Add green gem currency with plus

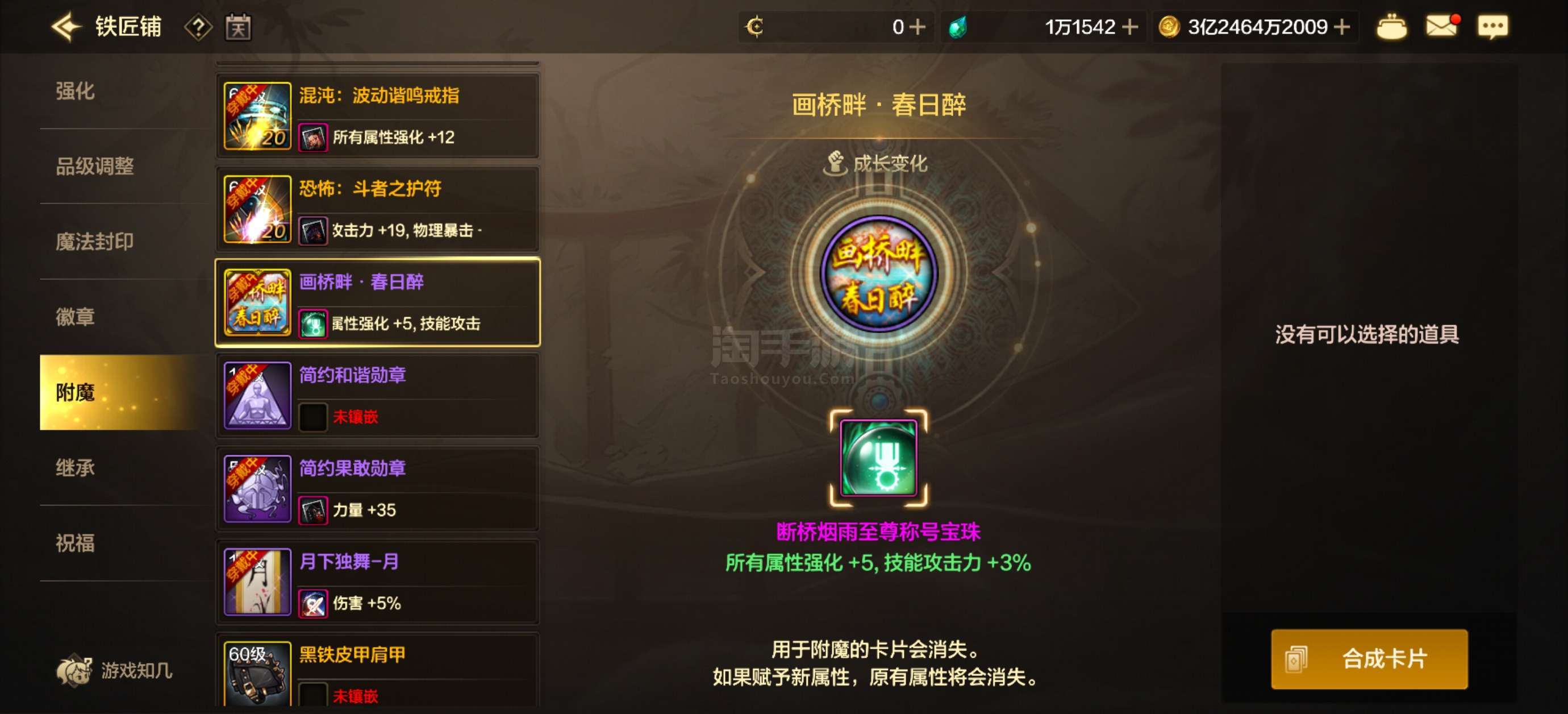(1129, 27)
